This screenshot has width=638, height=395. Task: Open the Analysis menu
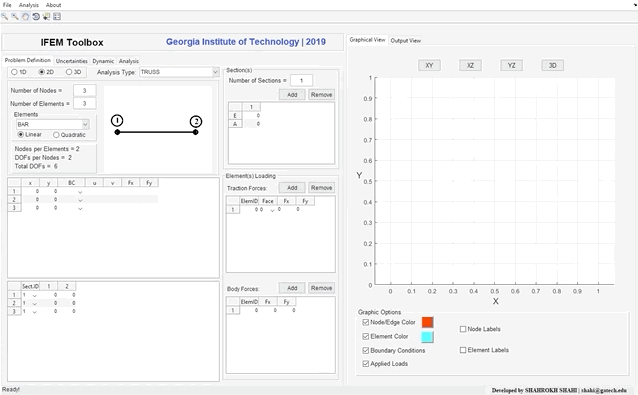(x=29, y=5)
